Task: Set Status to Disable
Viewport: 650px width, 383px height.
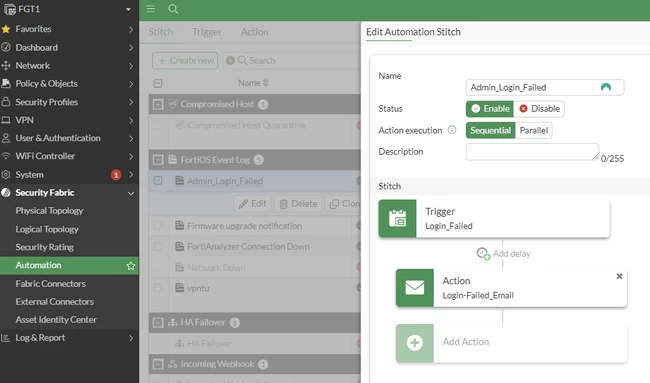Action: click(539, 109)
